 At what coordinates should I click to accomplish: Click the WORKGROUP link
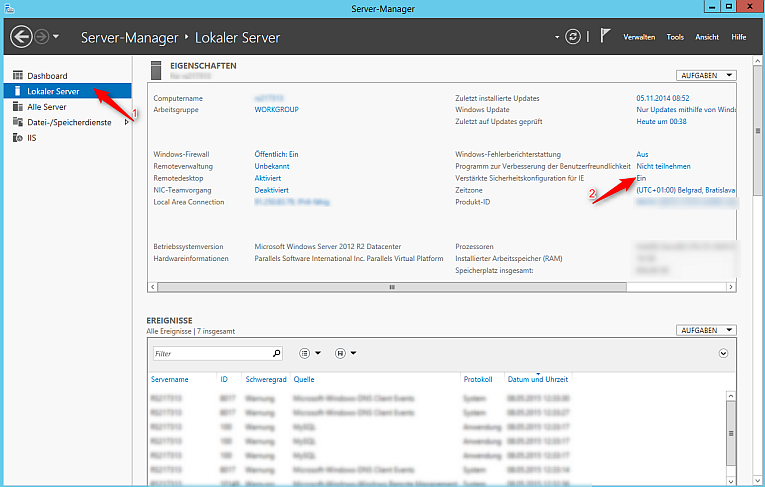point(277,110)
